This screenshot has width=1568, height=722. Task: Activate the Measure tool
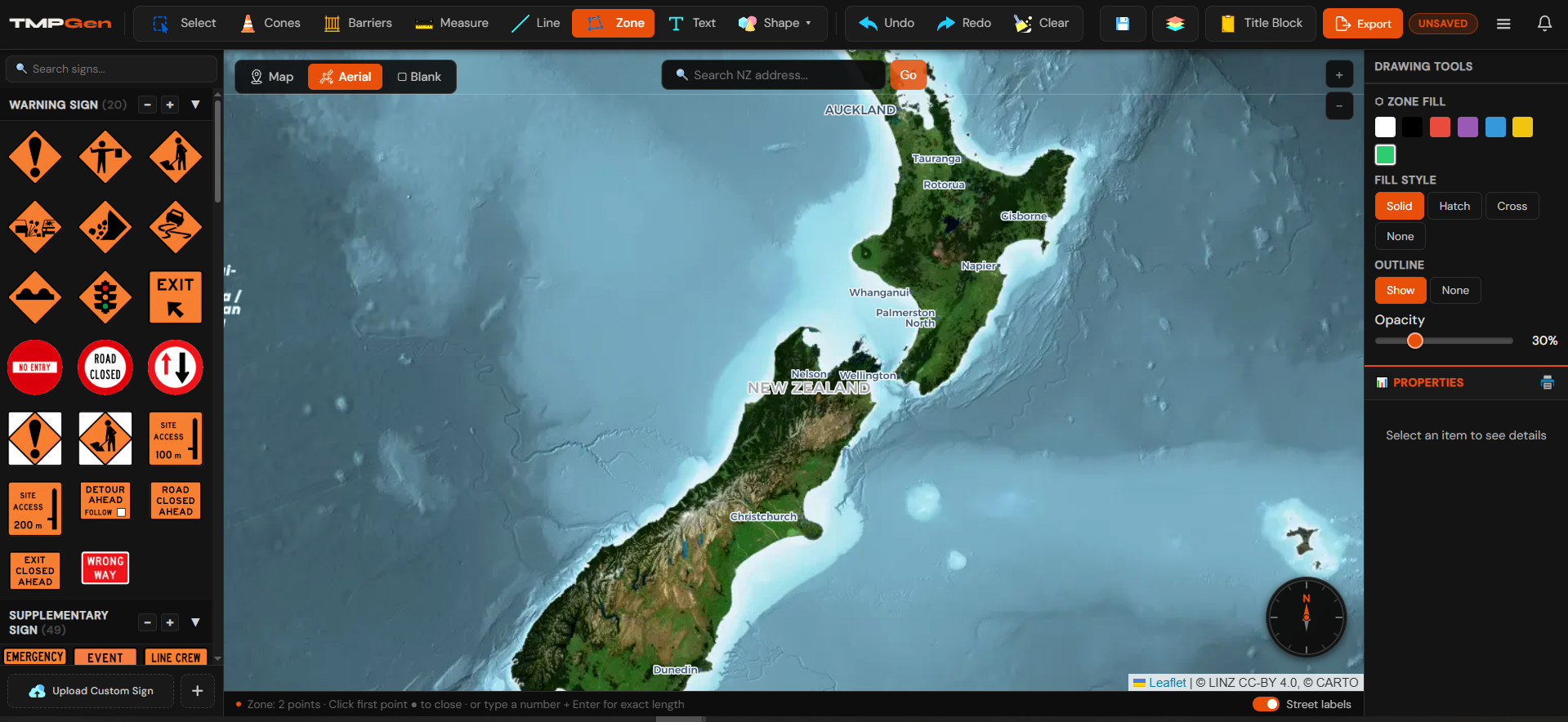[452, 23]
